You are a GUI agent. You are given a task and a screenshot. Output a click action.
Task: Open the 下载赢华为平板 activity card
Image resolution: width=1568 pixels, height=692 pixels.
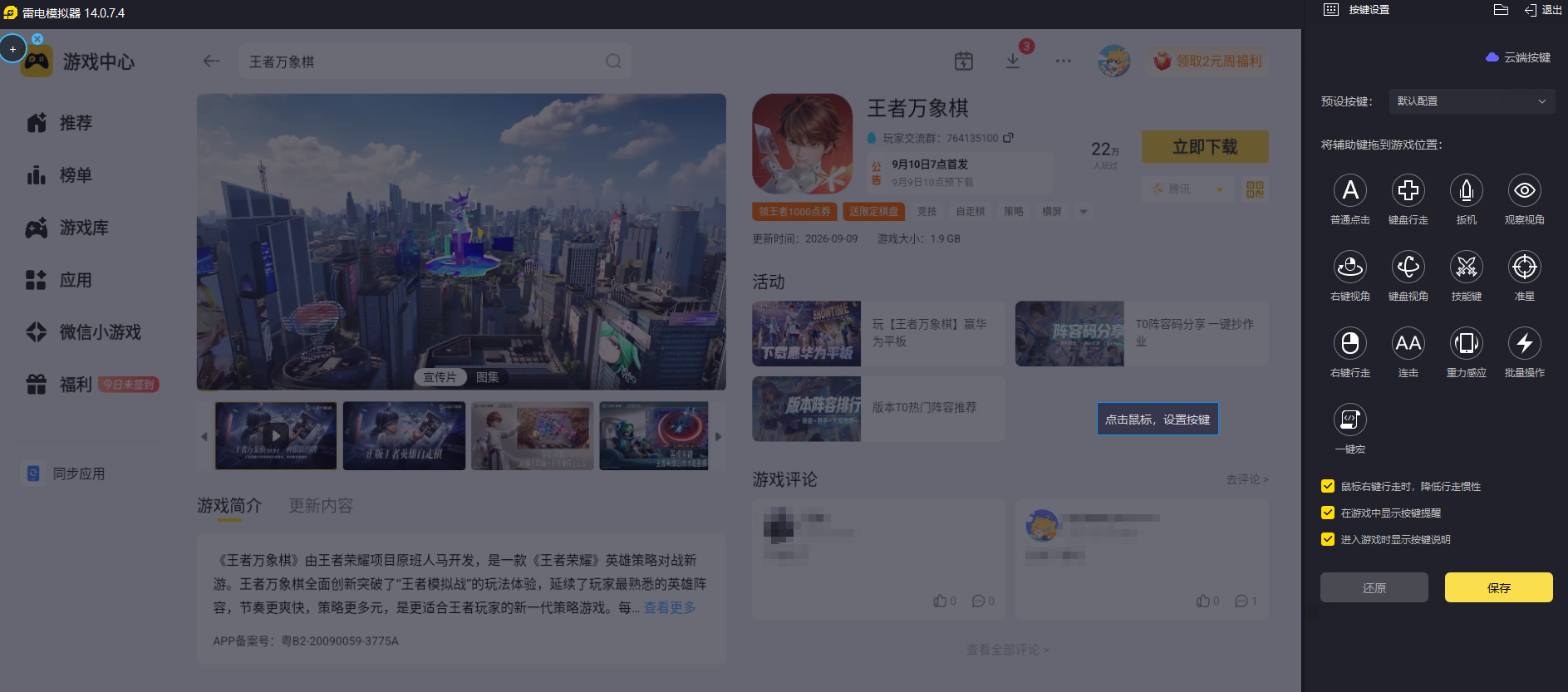[878, 333]
